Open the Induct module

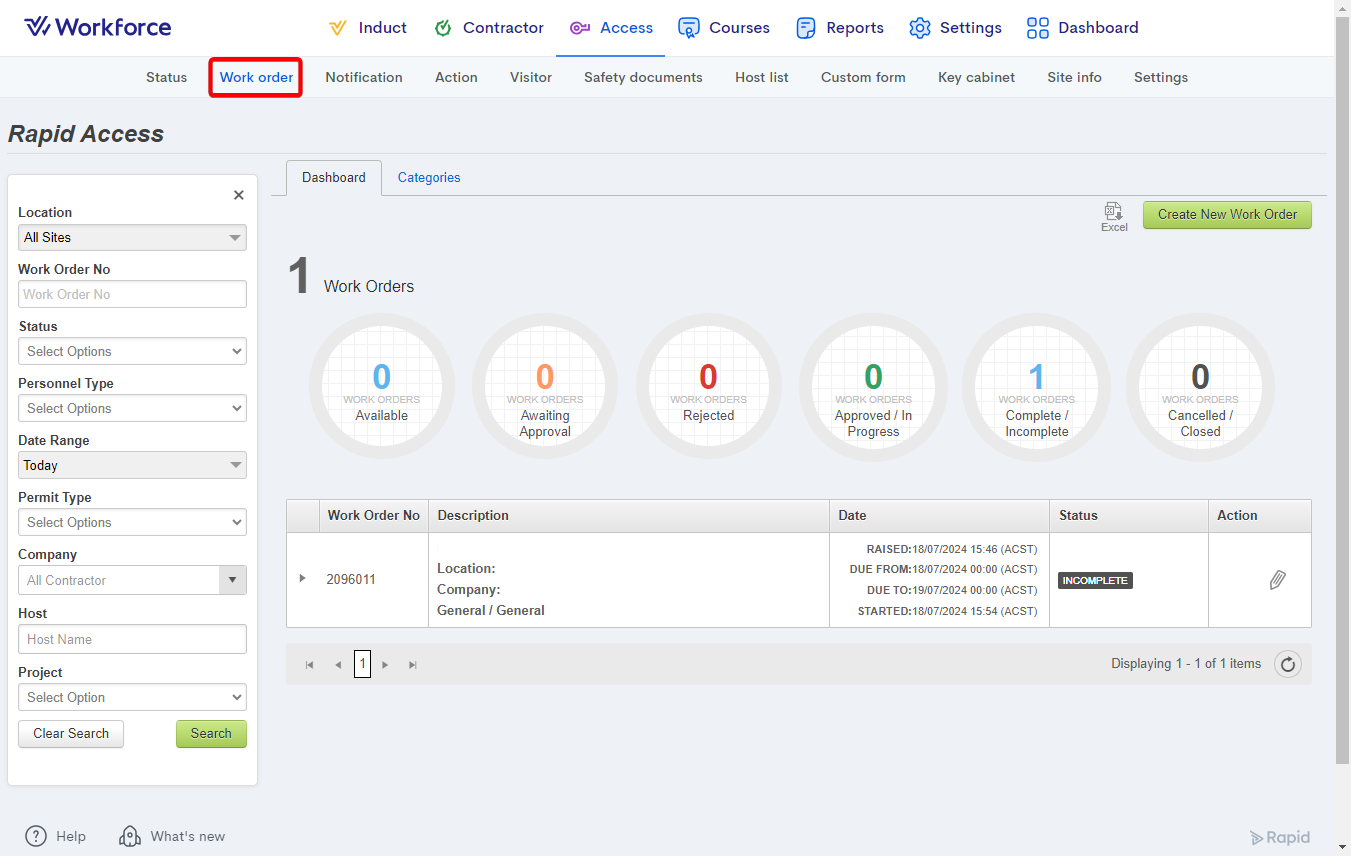(x=367, y=28)
